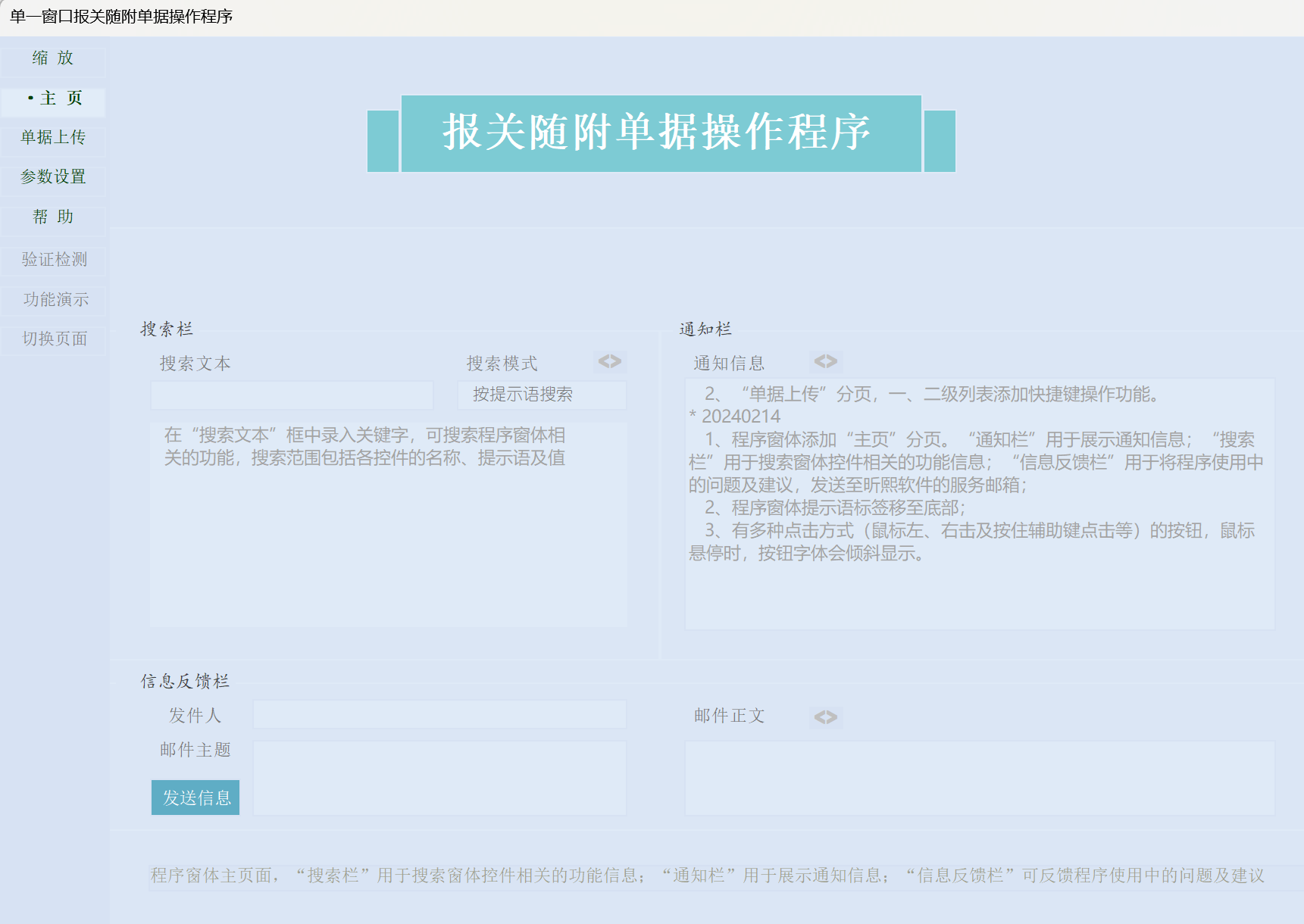This screenshot has height=924, width=1304.
Task: Click the <> icon beside 搜索模式
Action: click(610, 362)
